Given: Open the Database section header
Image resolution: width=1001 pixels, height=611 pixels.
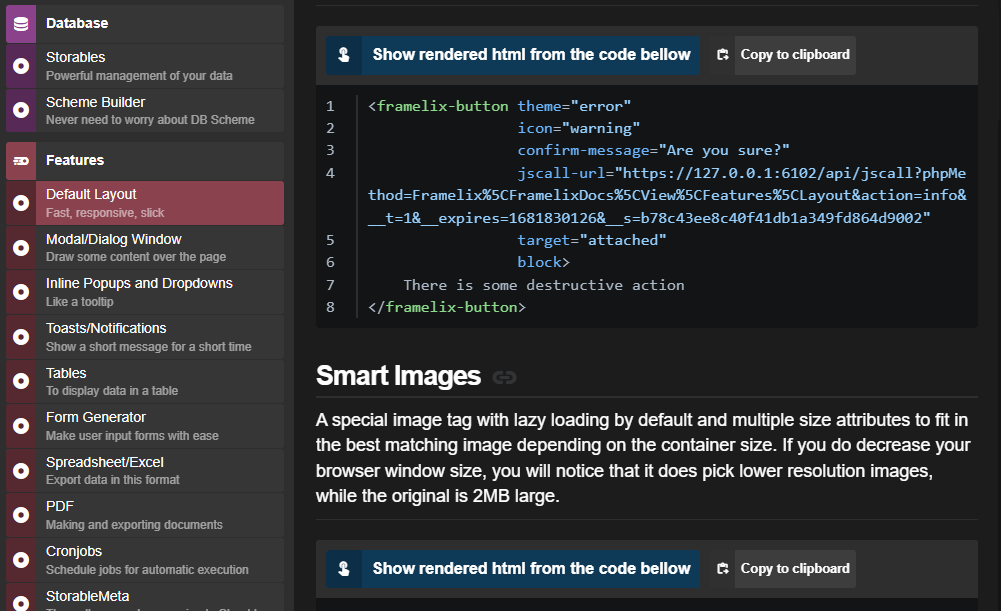Looking at the screenshot, I should 145,24.
